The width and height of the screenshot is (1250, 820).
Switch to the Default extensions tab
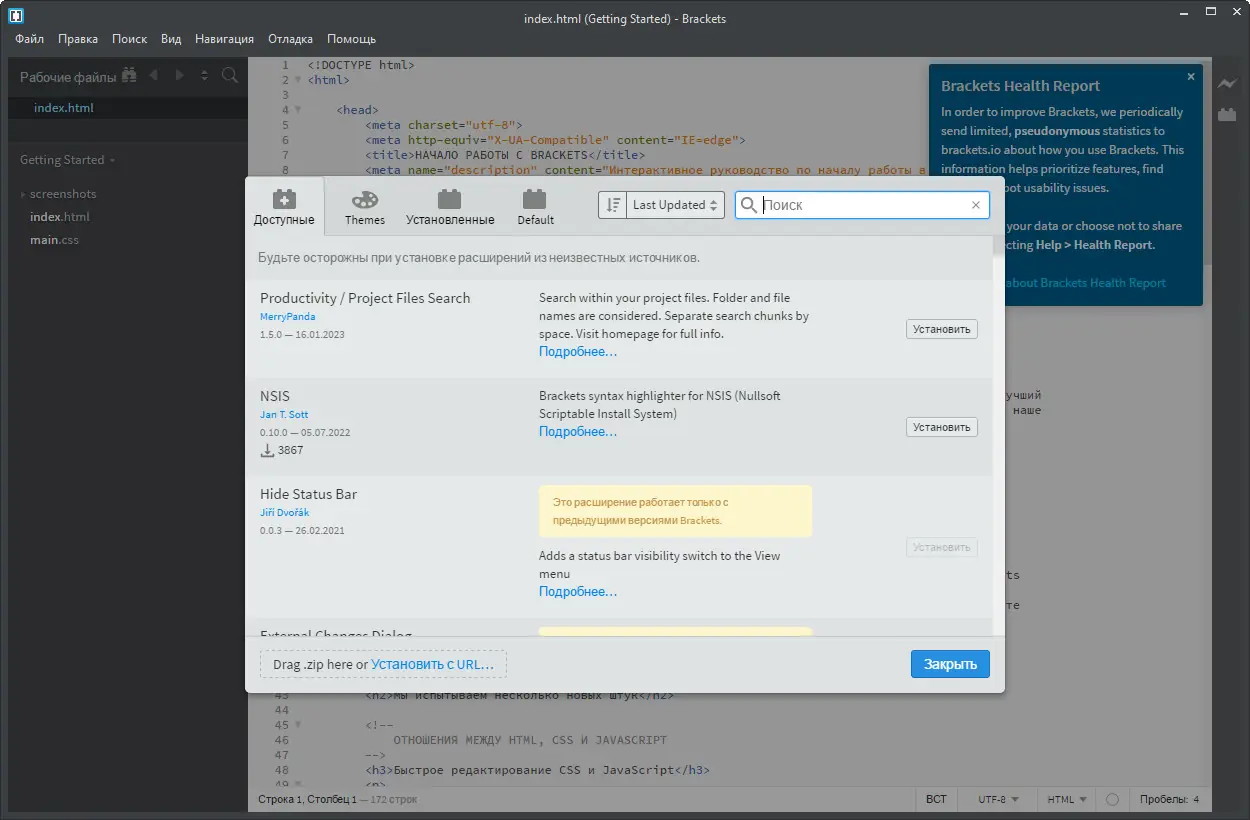click(x=535, y=207)
